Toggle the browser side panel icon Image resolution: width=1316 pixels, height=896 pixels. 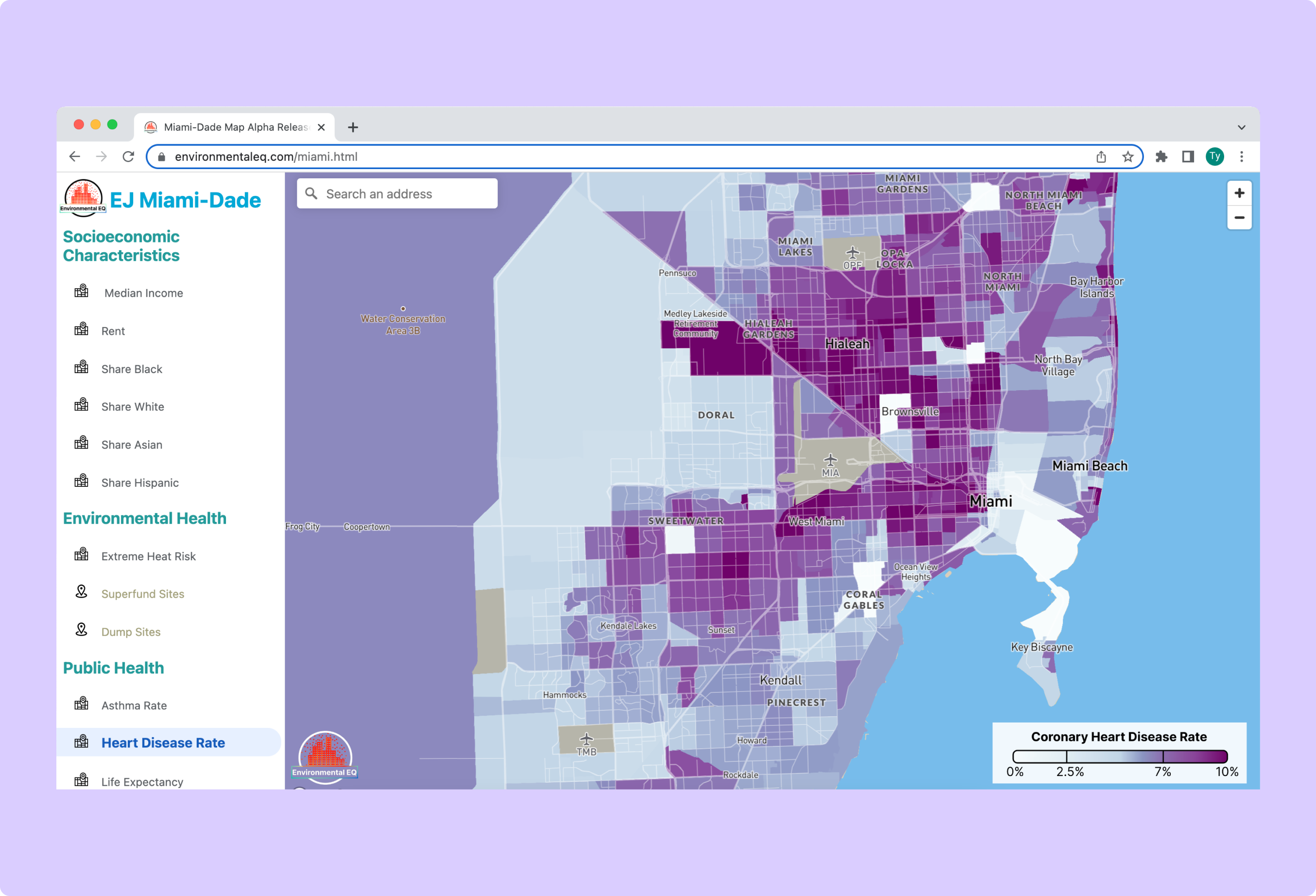tap(1187, 157)
